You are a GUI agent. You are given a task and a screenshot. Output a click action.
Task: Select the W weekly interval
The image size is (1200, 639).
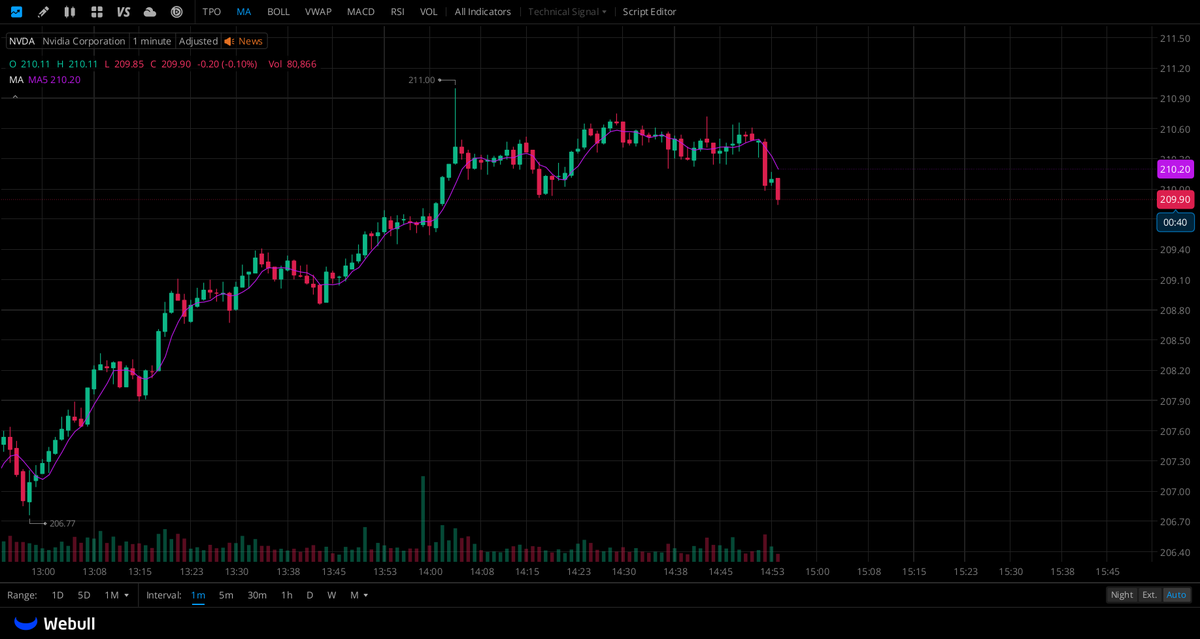click(331, 595)
